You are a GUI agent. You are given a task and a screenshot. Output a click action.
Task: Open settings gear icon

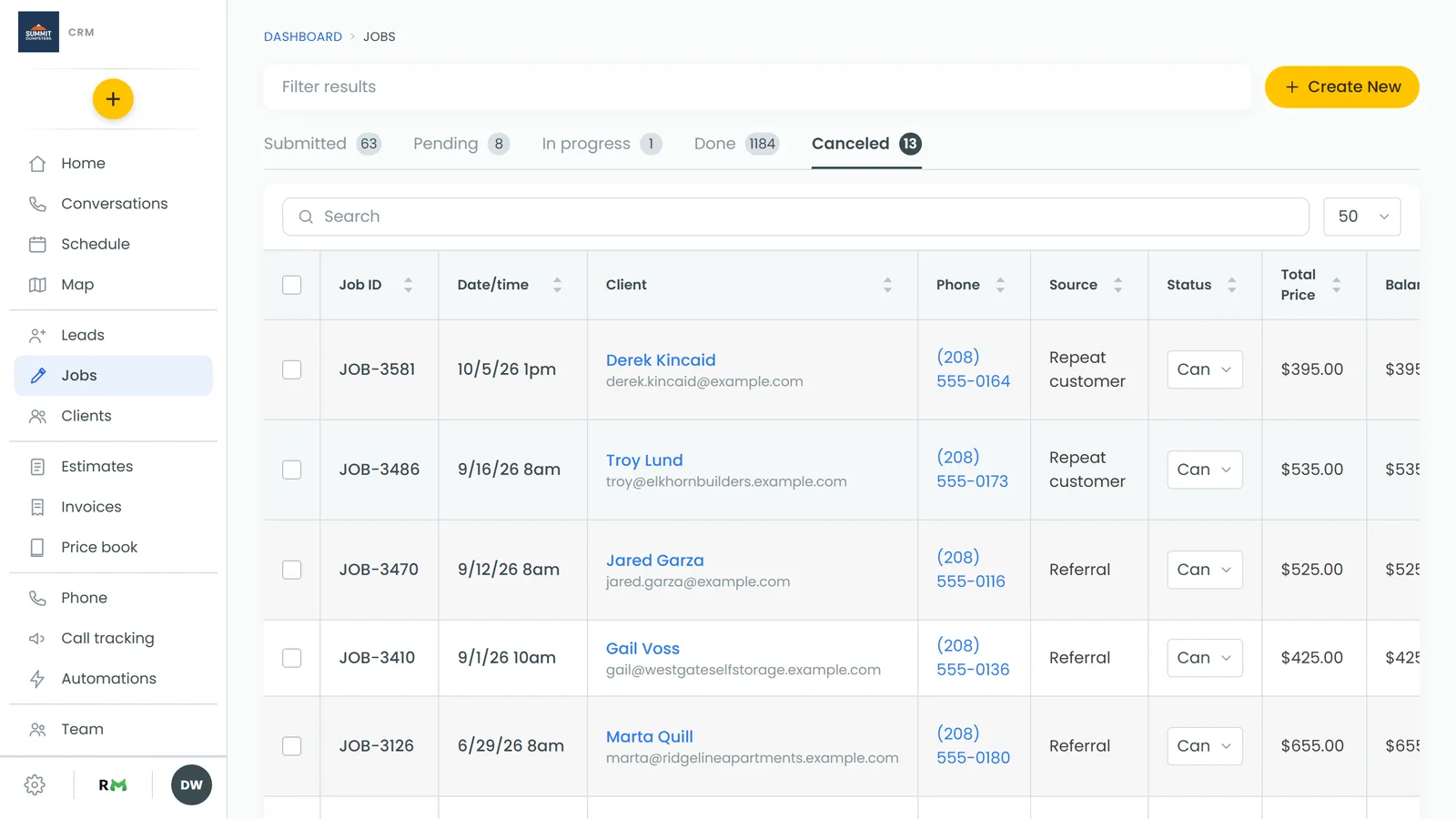tap(35, 785)
